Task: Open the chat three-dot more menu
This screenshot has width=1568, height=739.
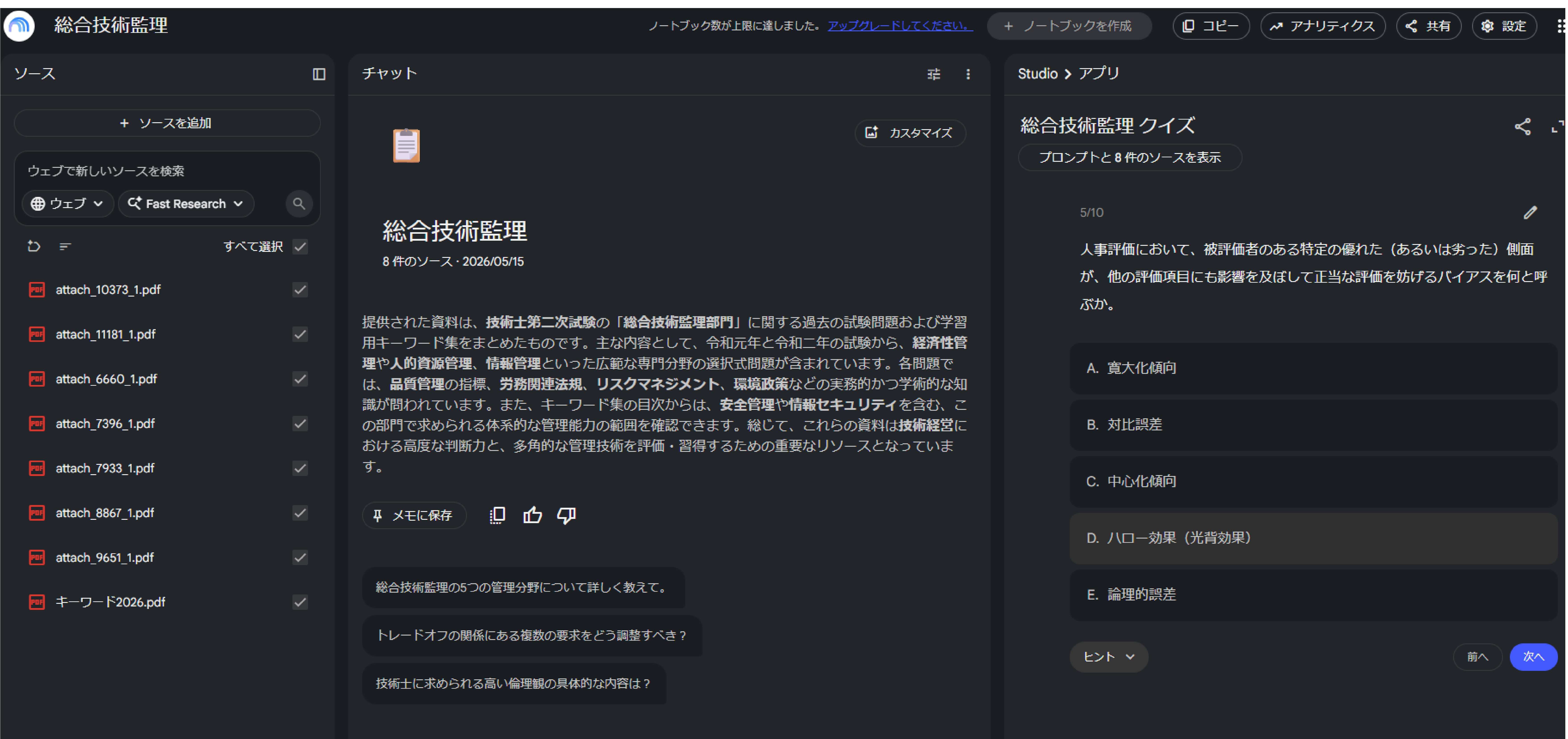Action: point(968,74)
